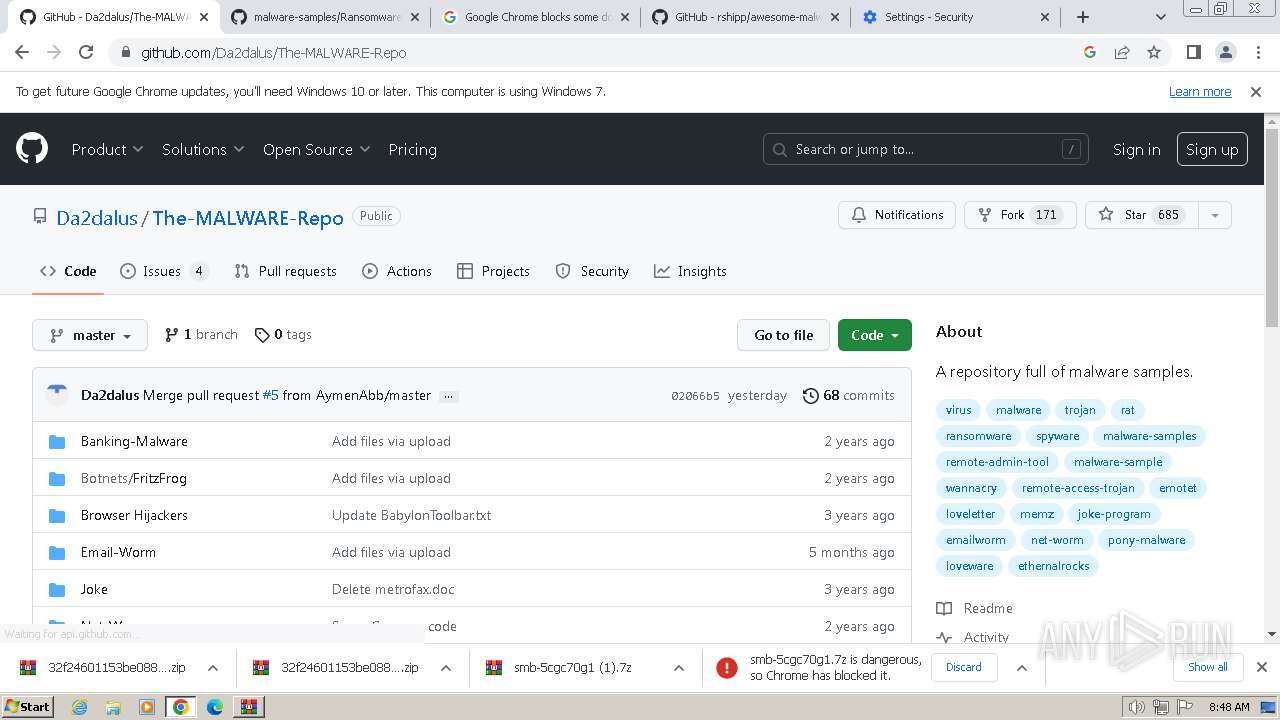Screen dimensions: 1280x720
Task: Click the GitHub search field
Action: tap(925, 149)
